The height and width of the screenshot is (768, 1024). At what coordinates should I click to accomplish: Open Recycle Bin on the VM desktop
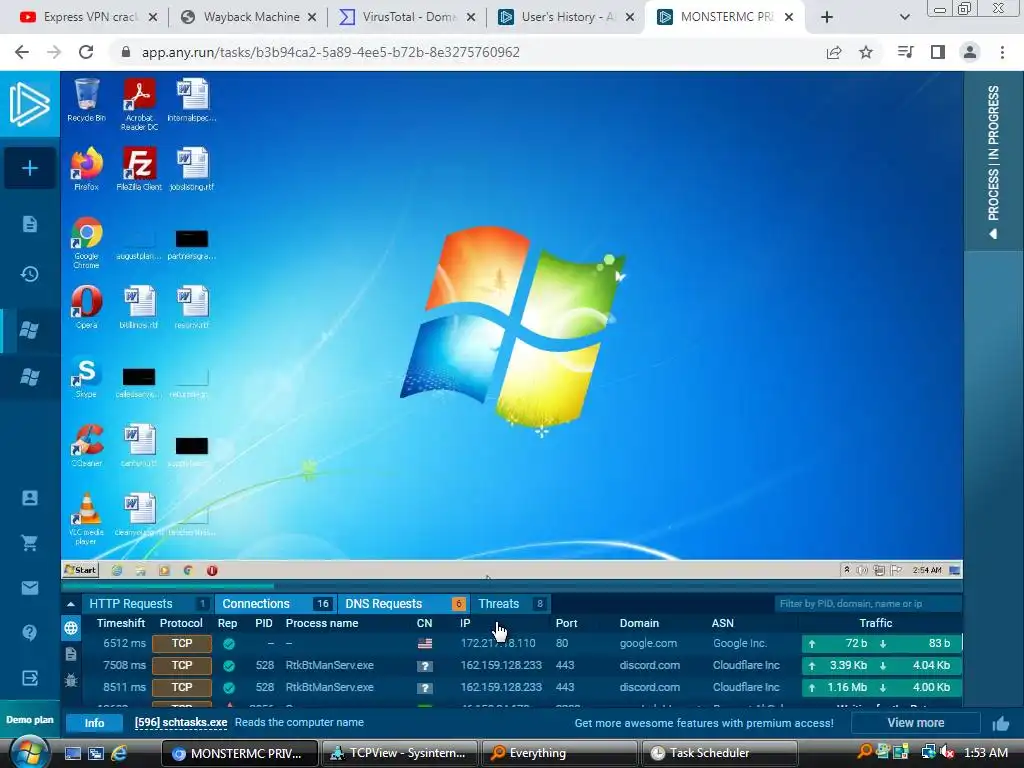[x=86, y=100]
